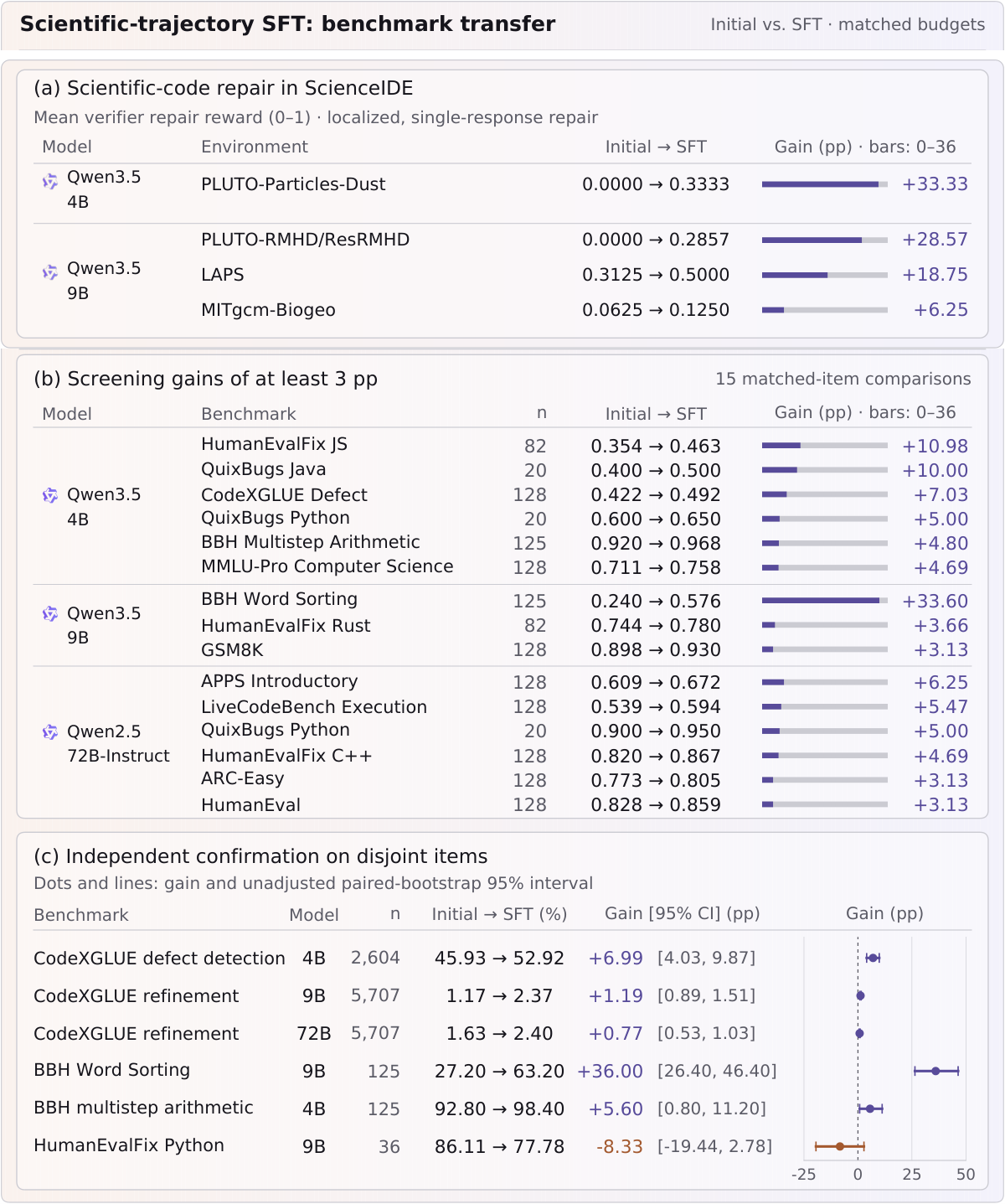The height and width of the screenshot is (1204, 1005).
Task: Click the gain bar for PLUTO-Particles-Dust
Action: [x=825, y=184]
